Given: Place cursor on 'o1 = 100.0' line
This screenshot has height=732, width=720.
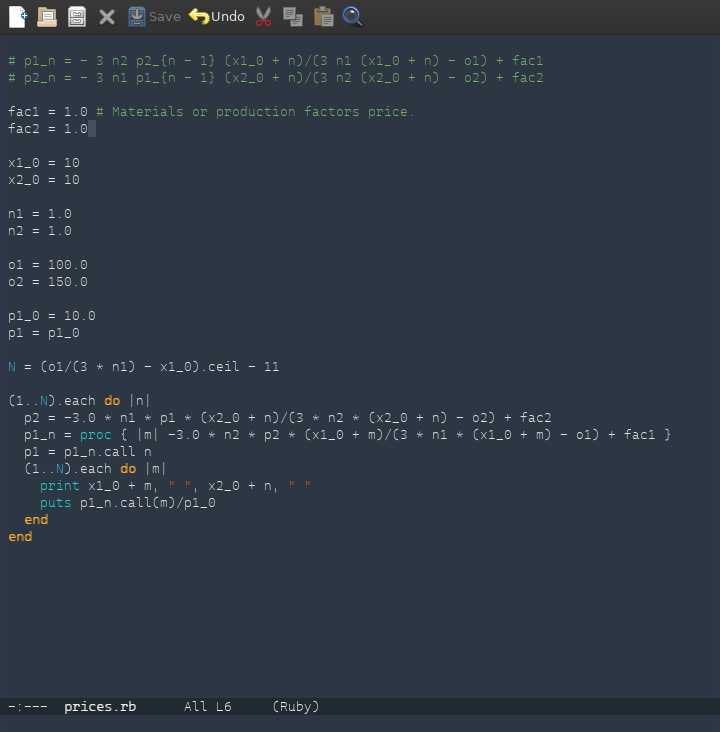Looking at the screenshot, I should tap(48, 265).
